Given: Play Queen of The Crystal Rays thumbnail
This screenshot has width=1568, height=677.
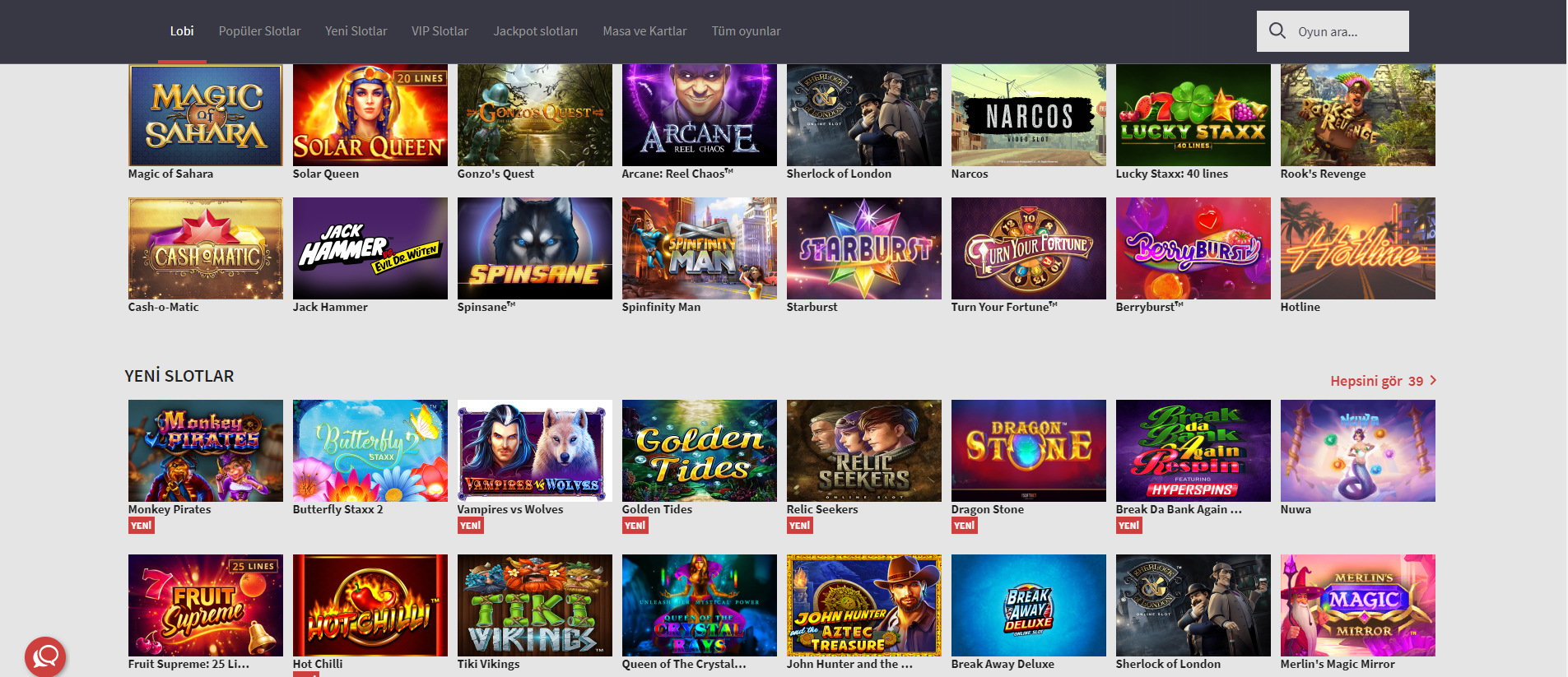Looking at the screenshot, I should [x=700, y=605].
